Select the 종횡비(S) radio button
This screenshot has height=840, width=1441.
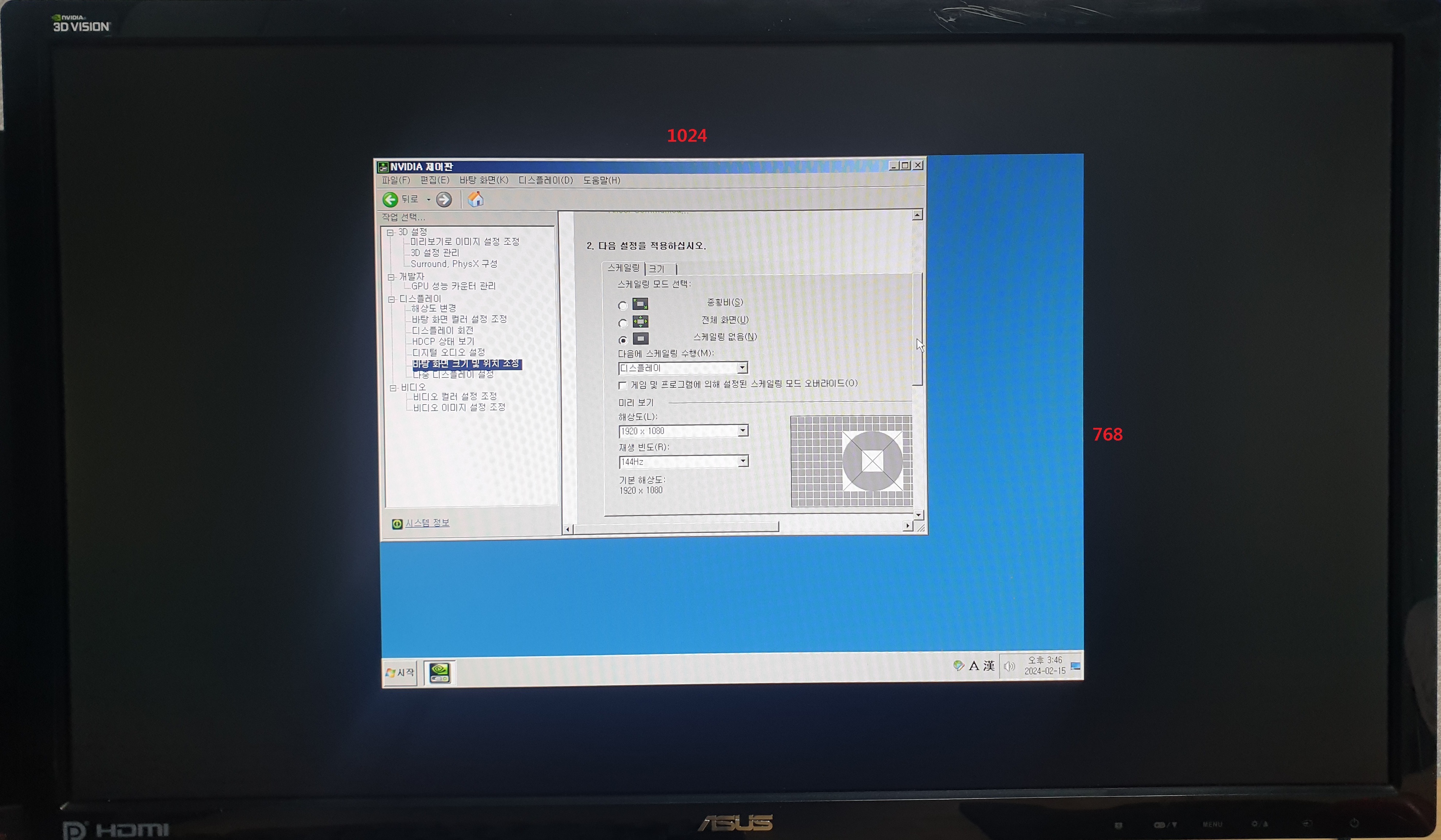[x=623, y=306]
